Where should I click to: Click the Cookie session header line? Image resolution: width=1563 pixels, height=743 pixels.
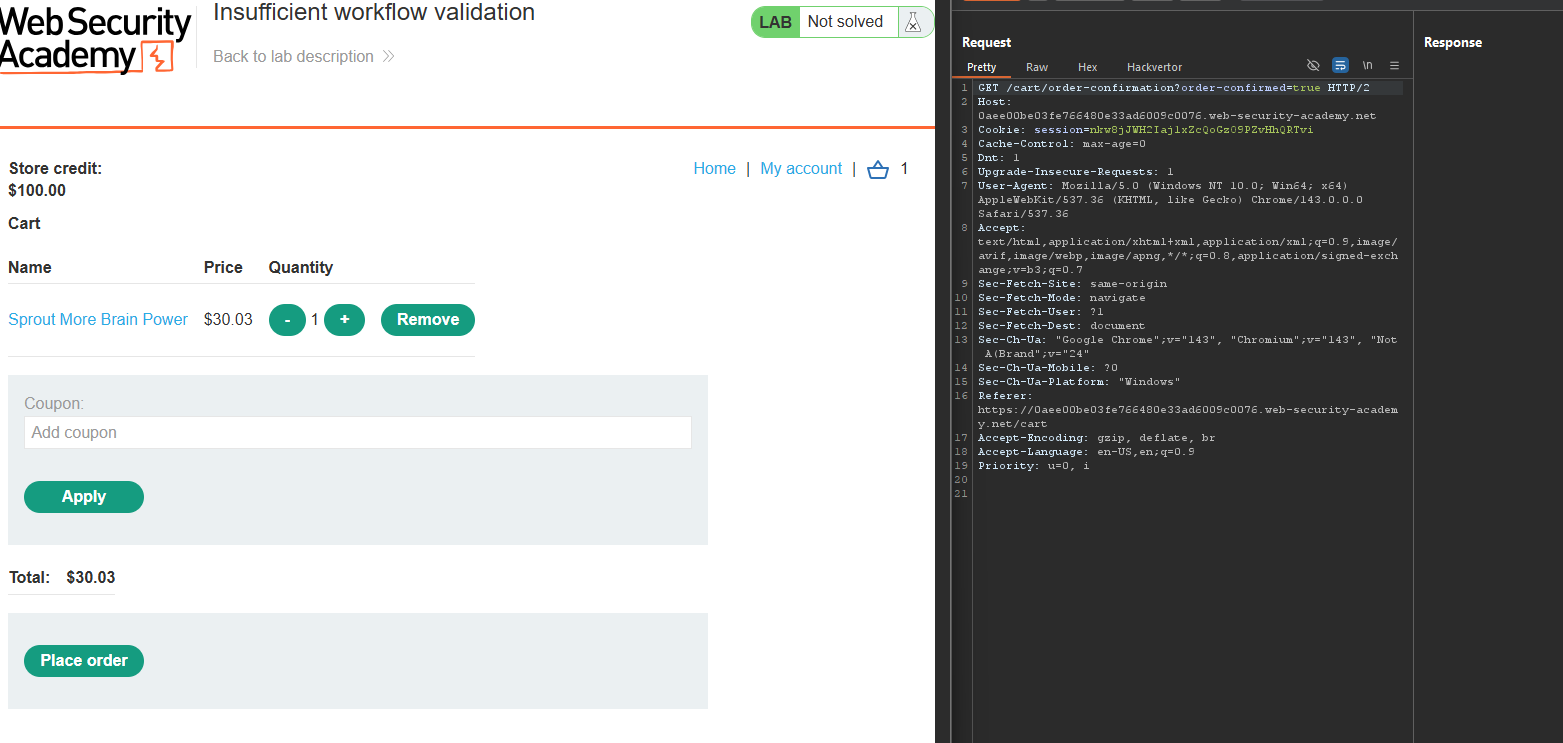pos(1145,130)
